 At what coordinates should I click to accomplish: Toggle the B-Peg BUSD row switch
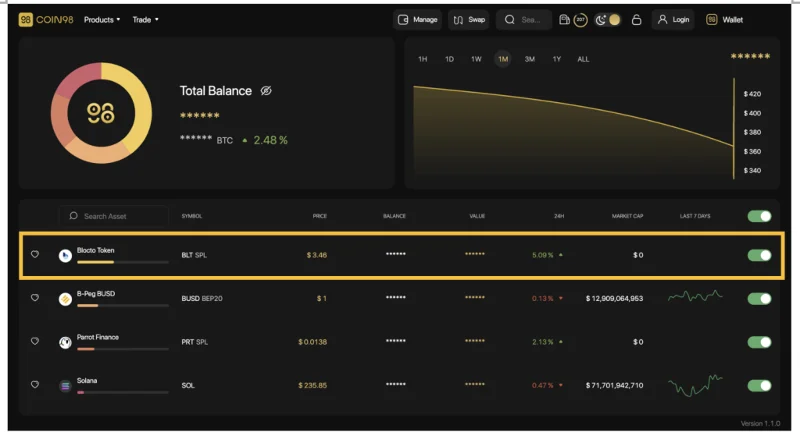[759, 299]
